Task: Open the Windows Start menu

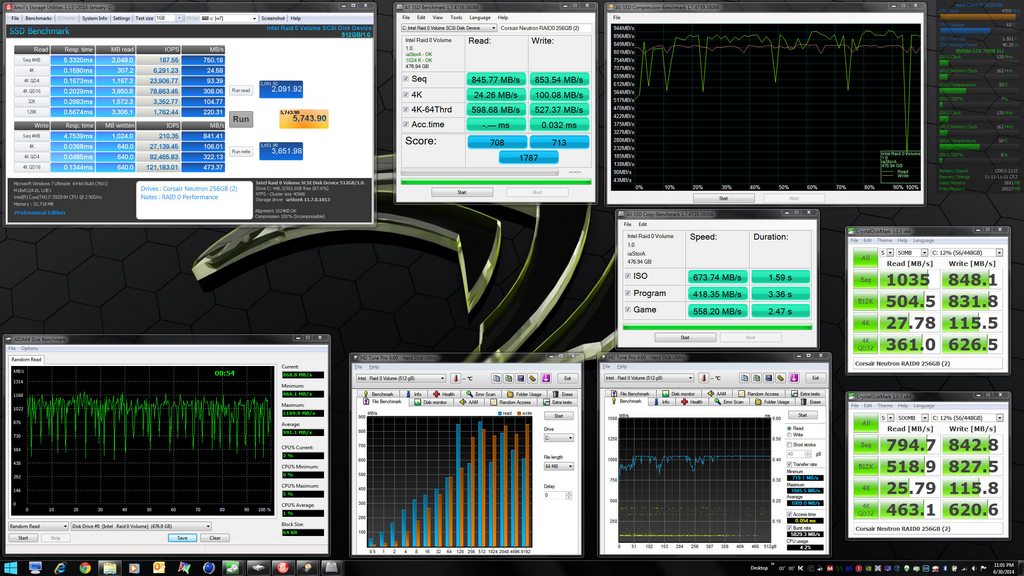Action: [x=10, y=568]
